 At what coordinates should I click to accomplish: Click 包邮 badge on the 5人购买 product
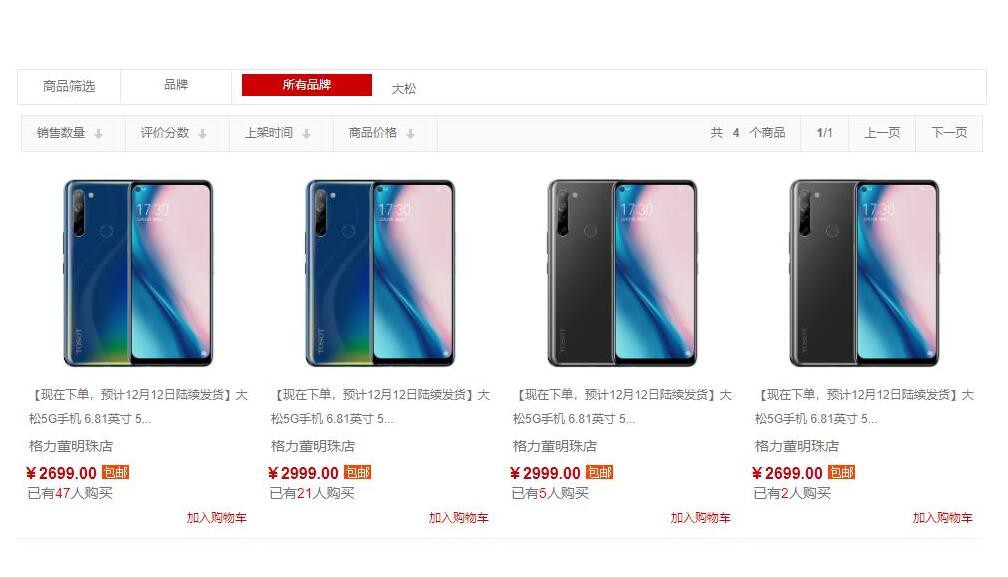[599, 472]
